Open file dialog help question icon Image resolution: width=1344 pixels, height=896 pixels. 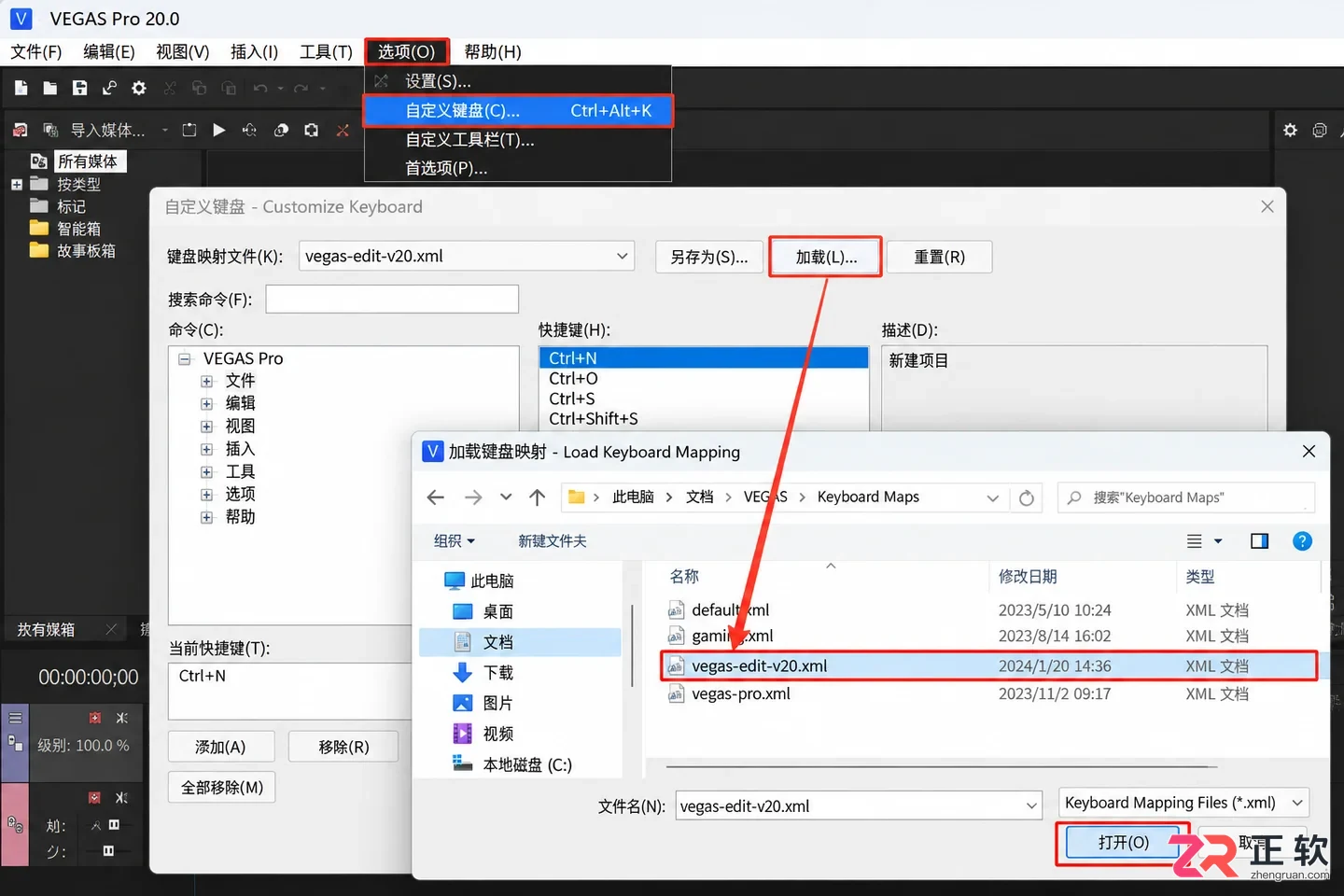1302,541
